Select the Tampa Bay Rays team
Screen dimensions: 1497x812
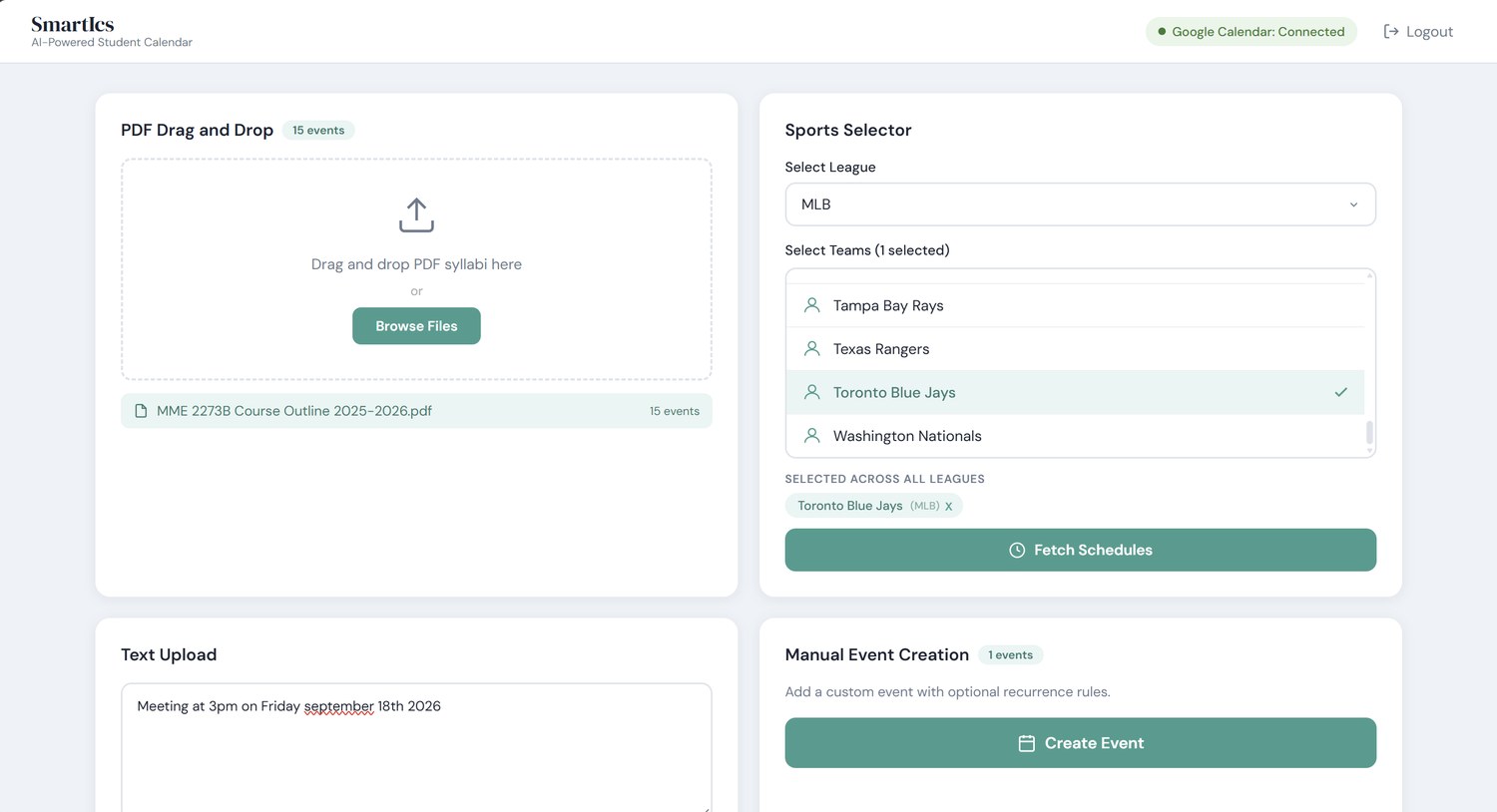click(x=1075, y=305)
